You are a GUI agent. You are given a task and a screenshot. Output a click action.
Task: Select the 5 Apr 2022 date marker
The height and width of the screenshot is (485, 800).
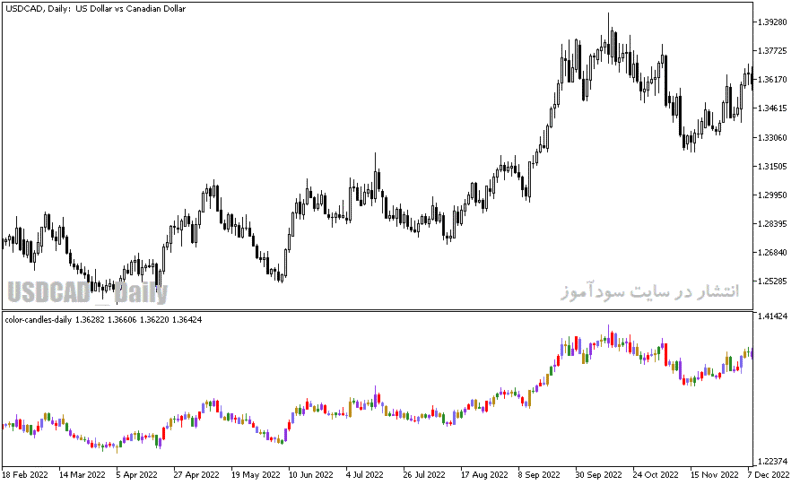click(x=136, y=475)
